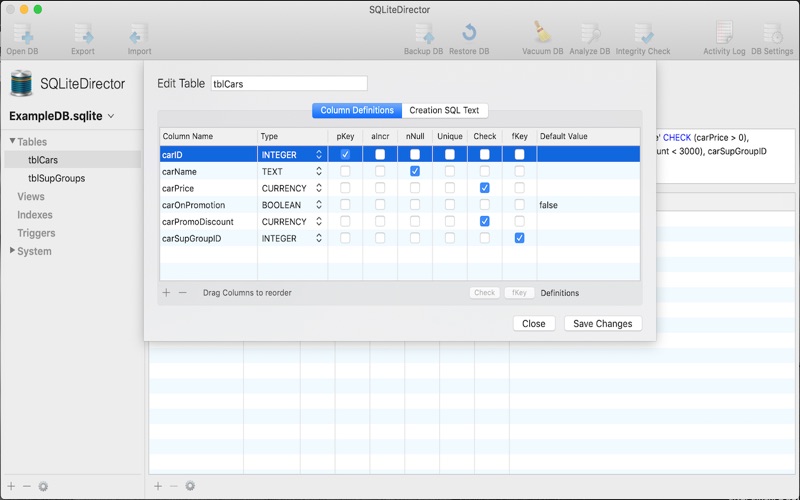The image size is (800, 500).
Task: Select Indexes in the sidebar
Action: click(x=35, y=215)
